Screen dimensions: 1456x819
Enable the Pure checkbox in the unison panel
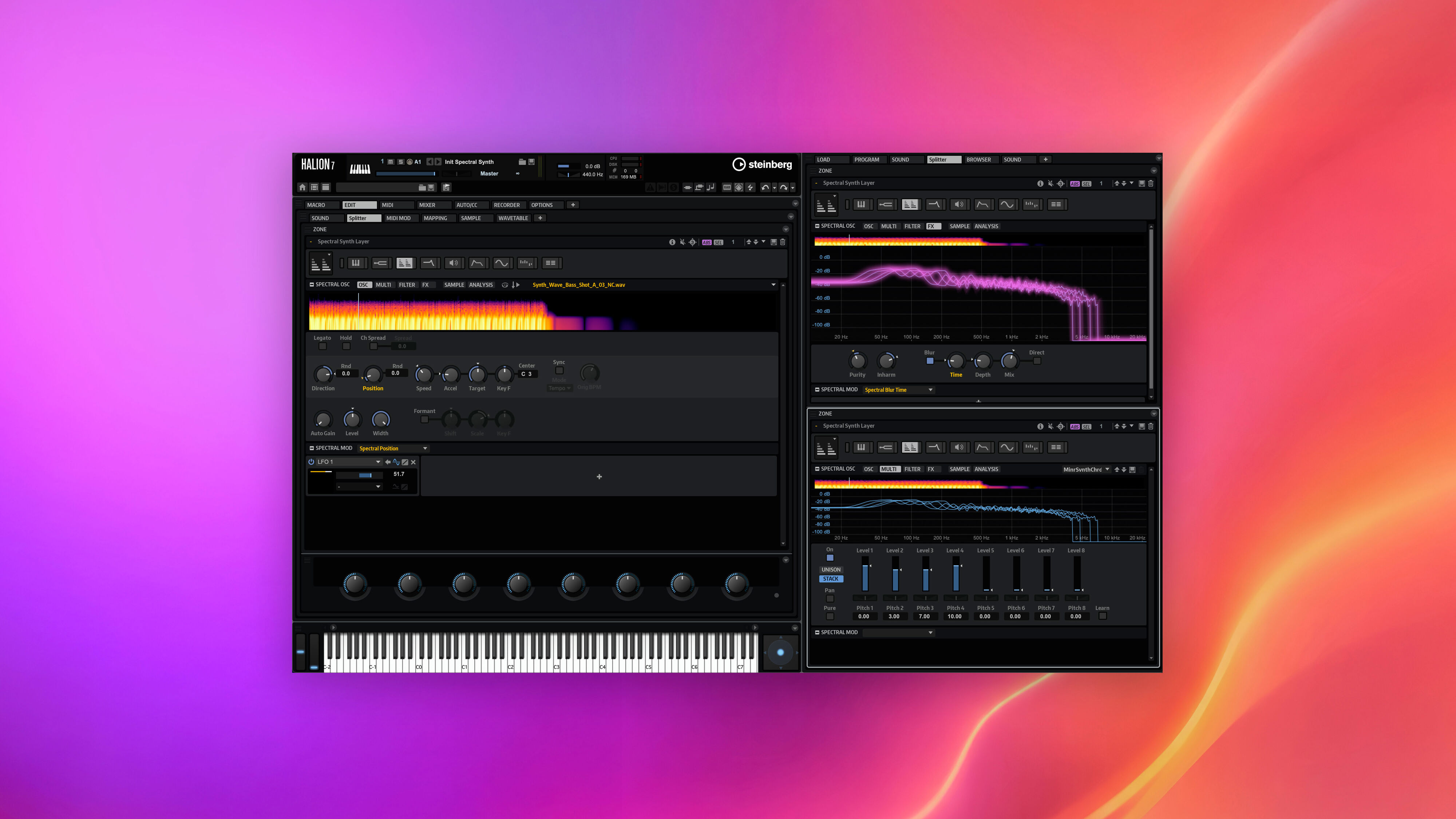click(830, 616)
